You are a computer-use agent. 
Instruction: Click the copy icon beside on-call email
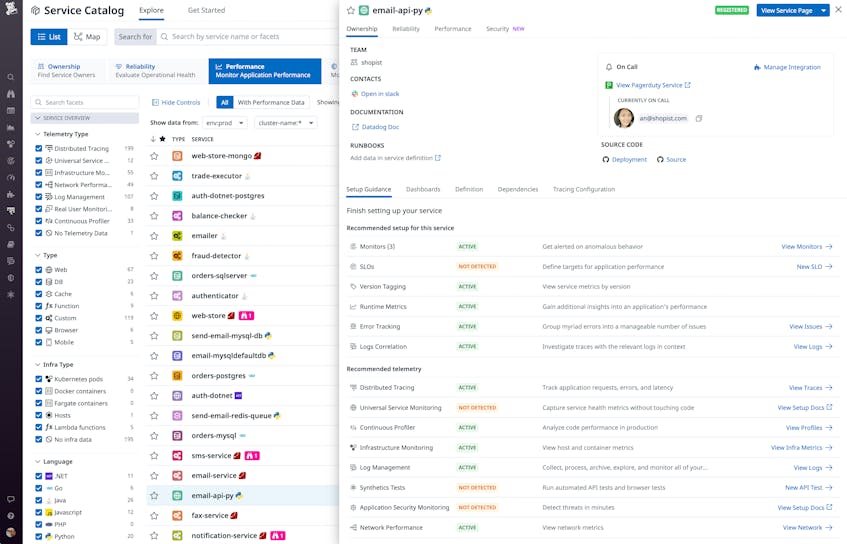698,118
